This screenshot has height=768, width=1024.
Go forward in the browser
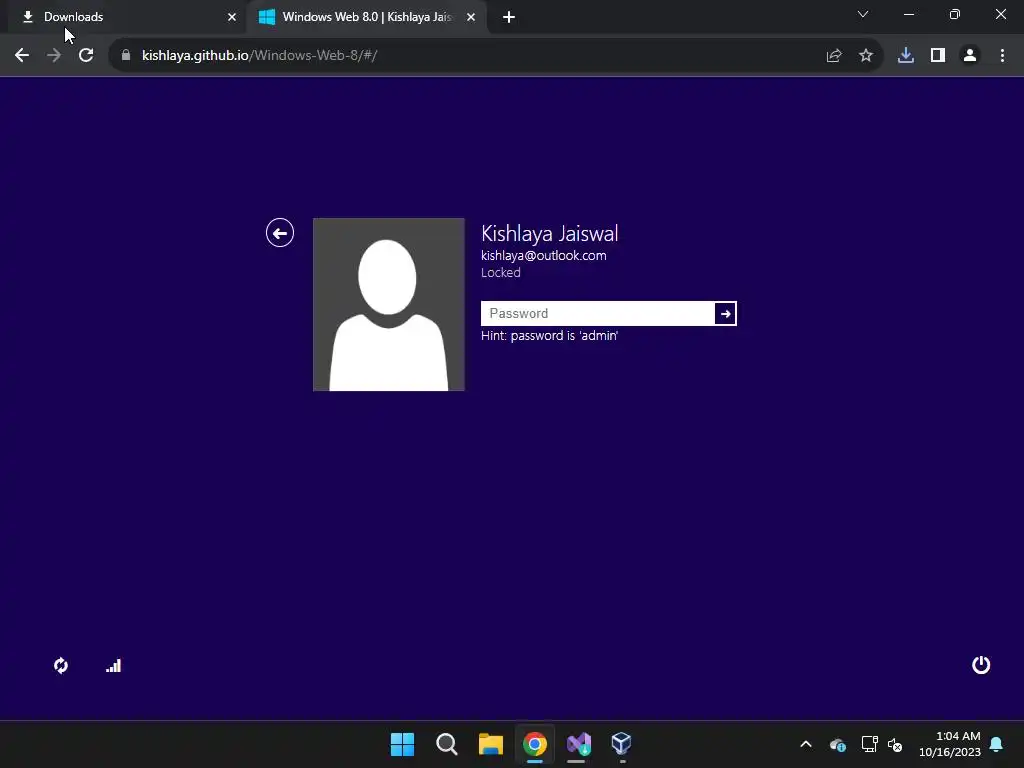point(54,56)
